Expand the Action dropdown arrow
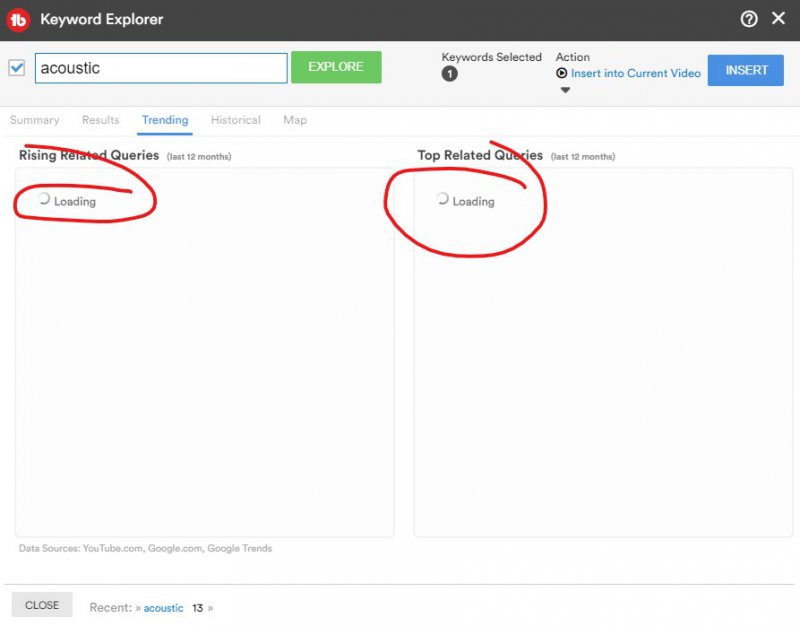The height and width of the screenshot is (626, 800). (565, 90)
